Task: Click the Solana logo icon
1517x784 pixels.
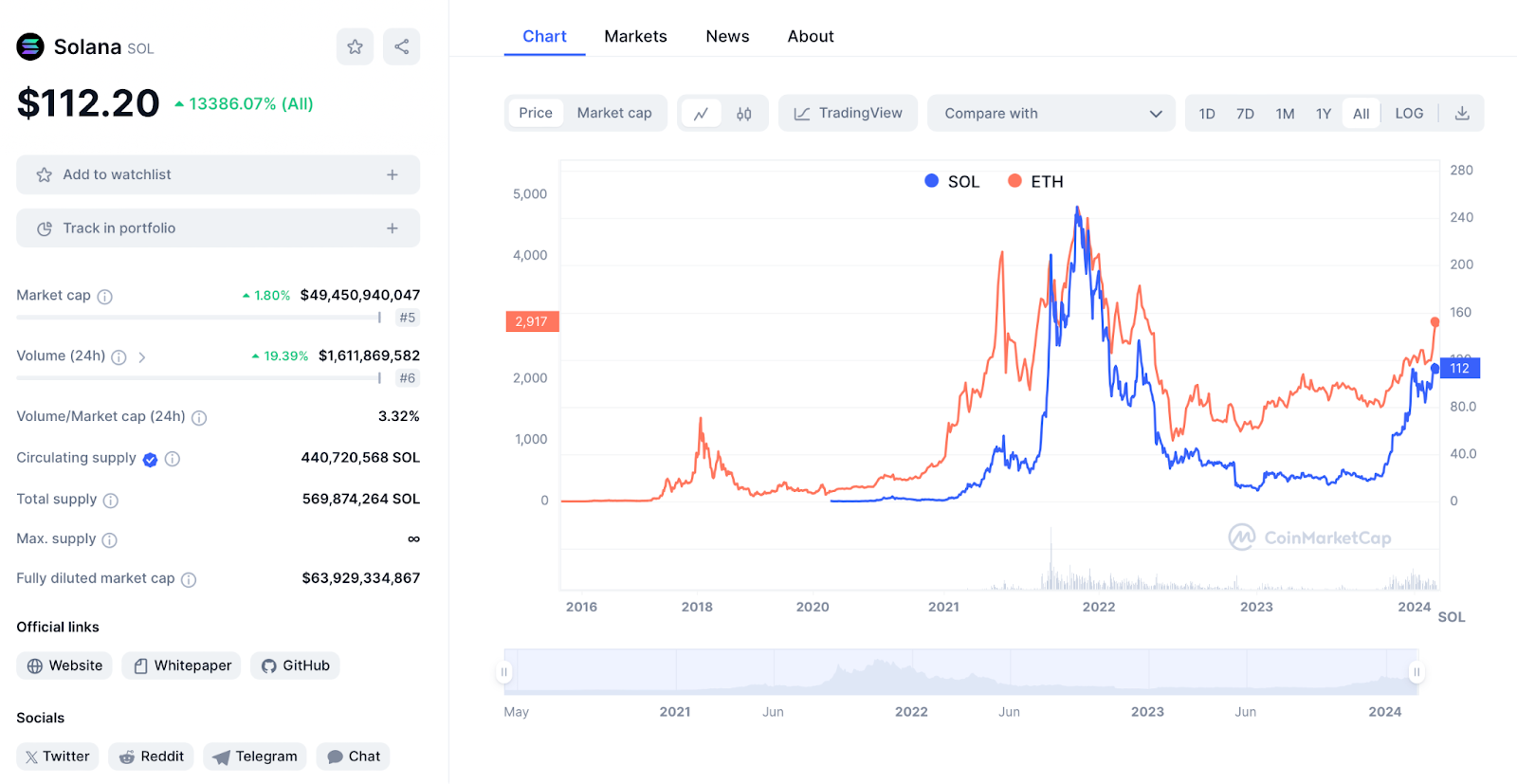Action: 30,46
